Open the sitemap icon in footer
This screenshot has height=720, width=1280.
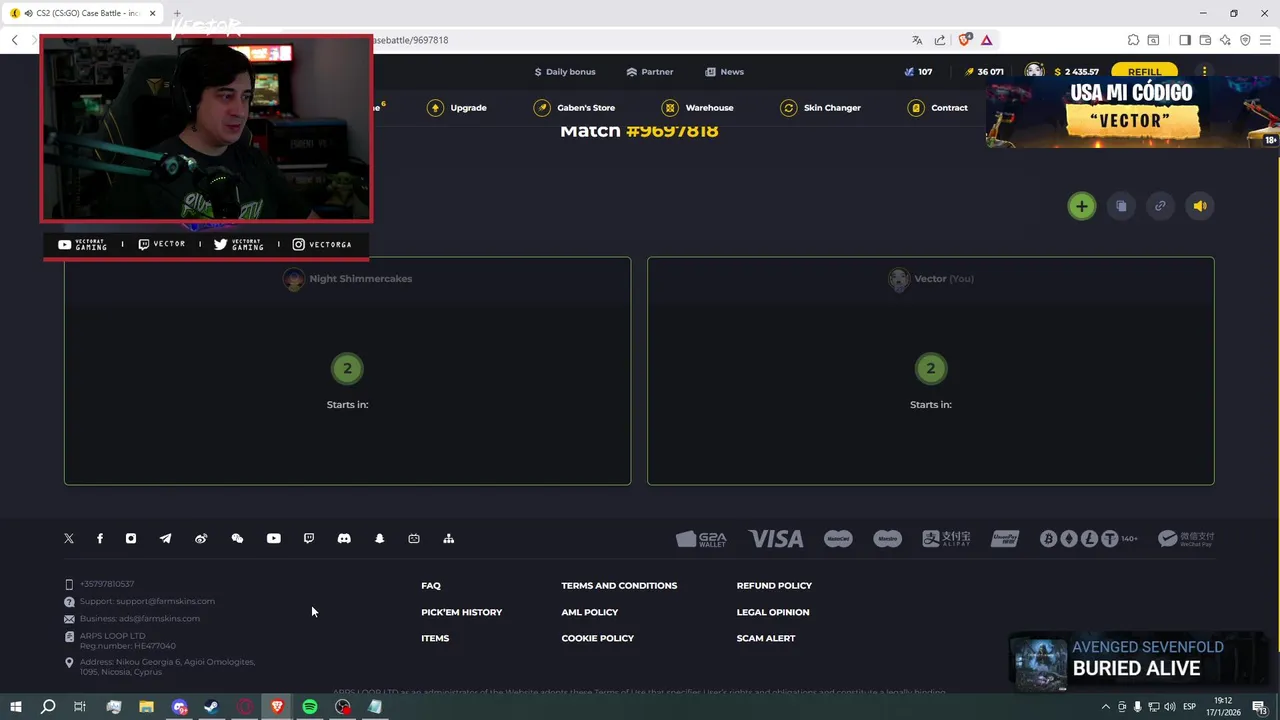pos(449,538)
